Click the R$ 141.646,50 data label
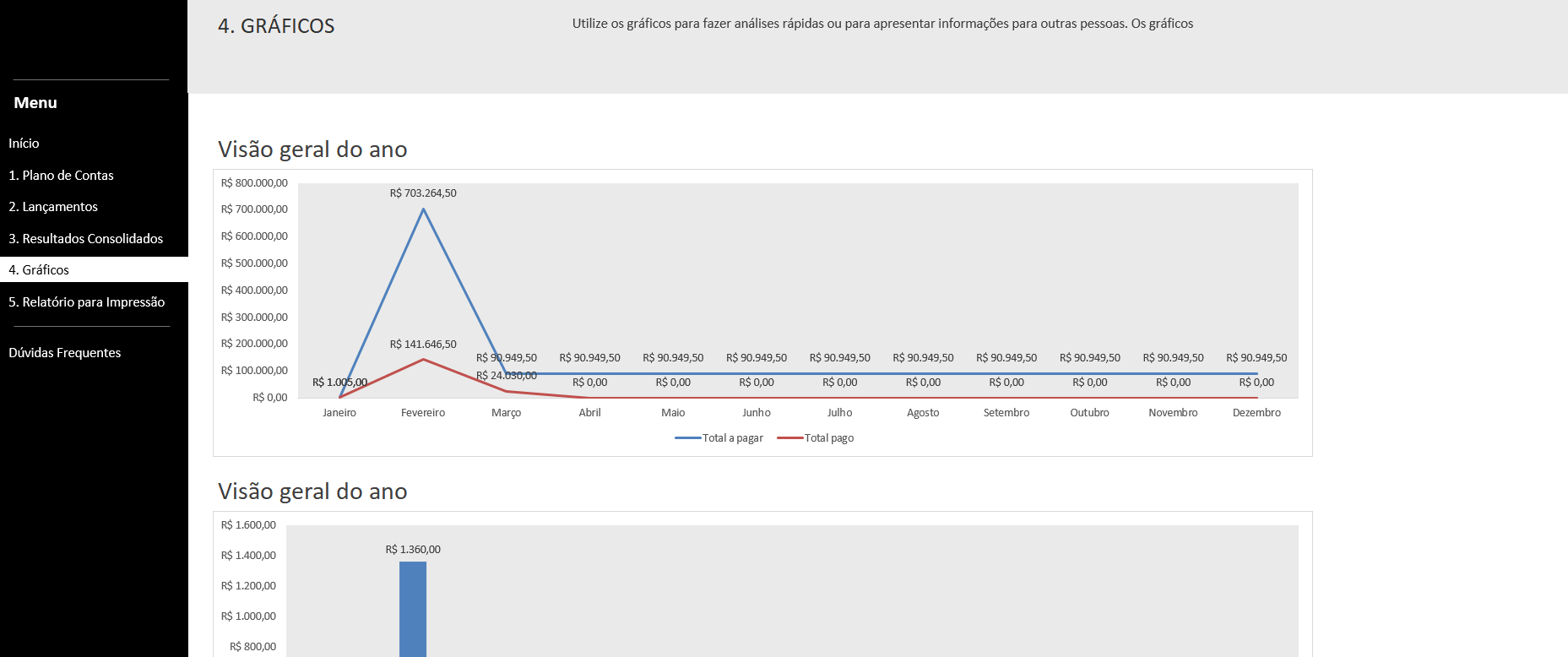Screen dimensions: 1568x657 [423, 345]
